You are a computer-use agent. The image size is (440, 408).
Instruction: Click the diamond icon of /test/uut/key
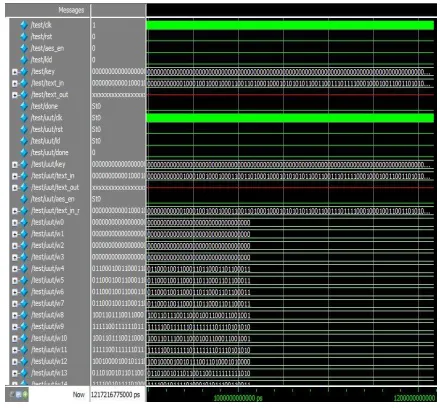(x=24, y=164)
